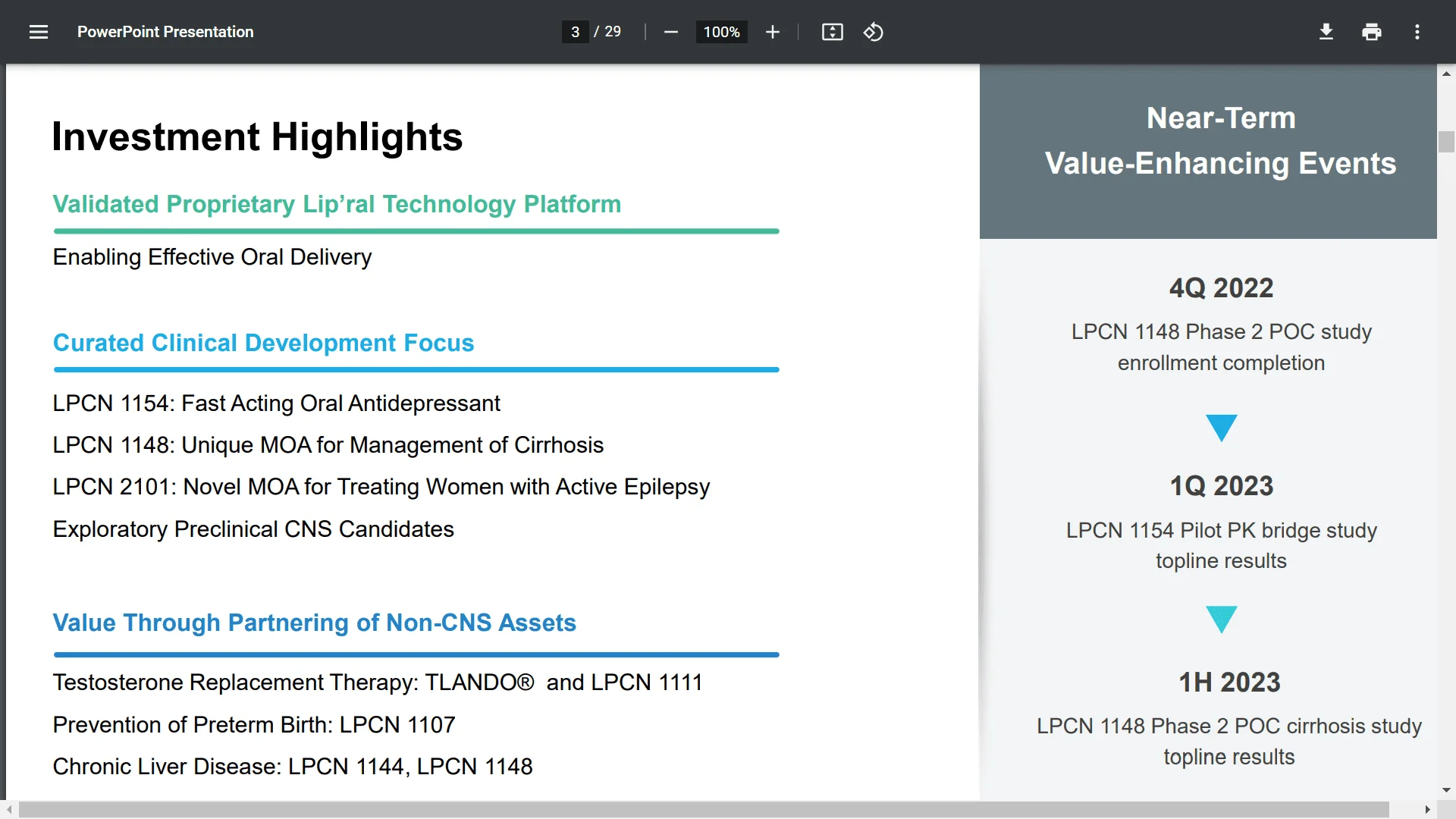Click the horizontal scrollbar thumb

(x=704, y=810)
